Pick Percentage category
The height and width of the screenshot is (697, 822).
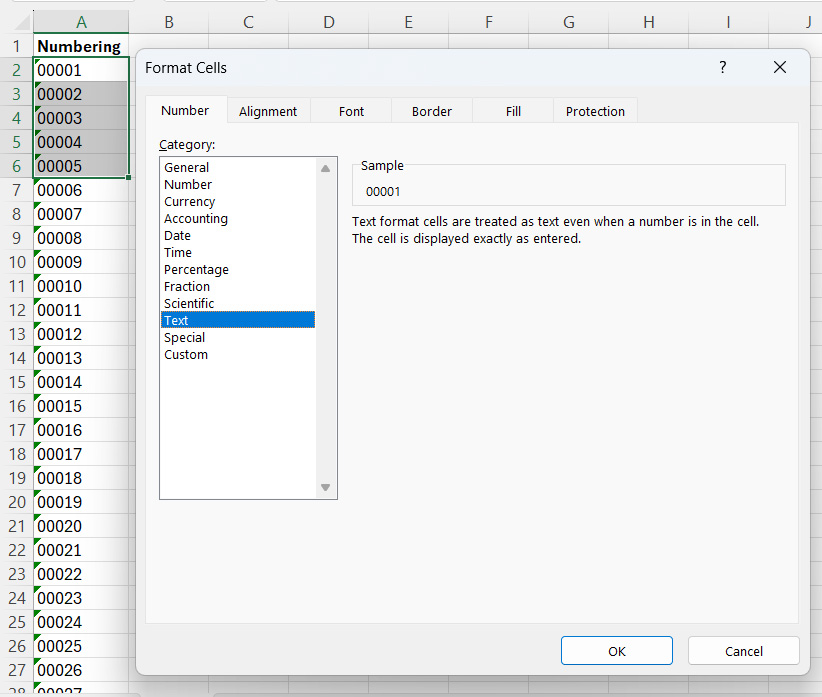238,269
